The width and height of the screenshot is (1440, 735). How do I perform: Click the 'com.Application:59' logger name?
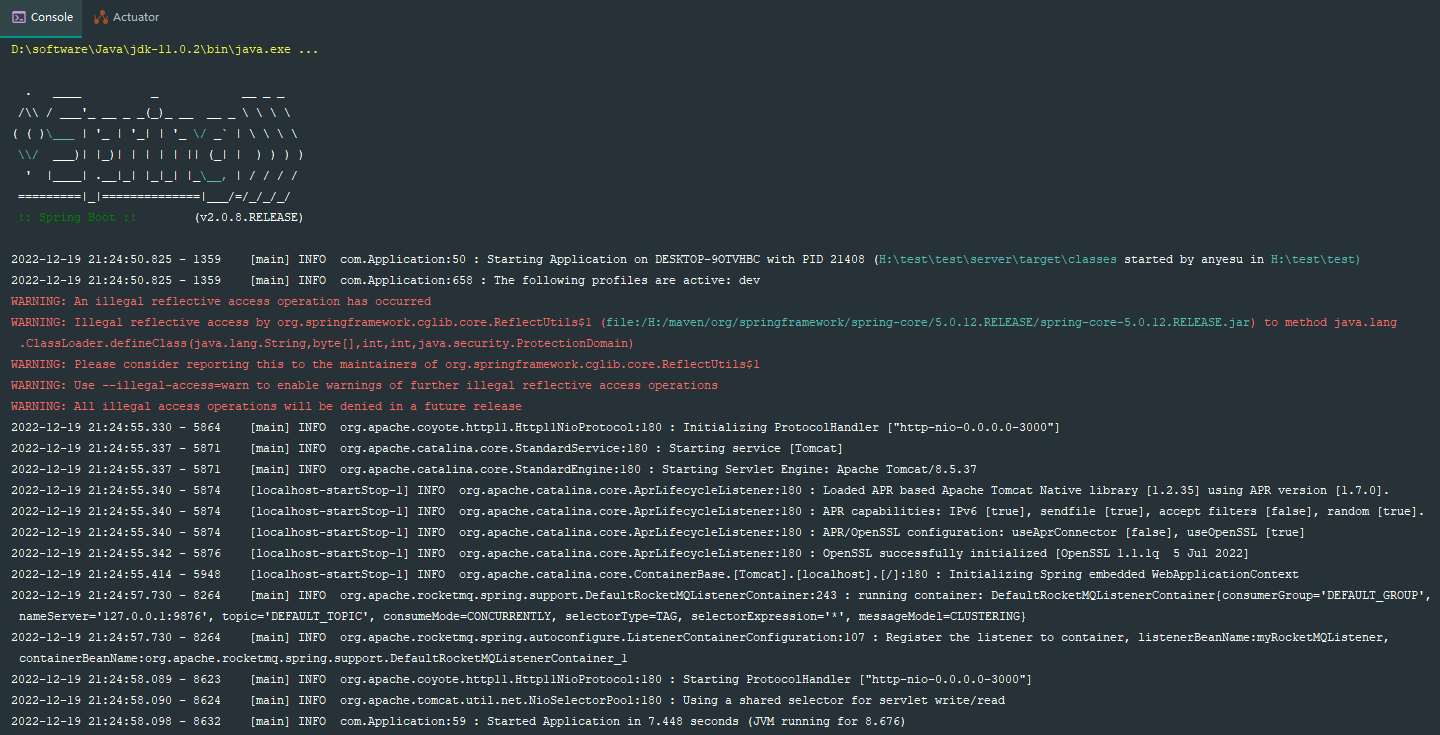pyautogui.click(x=403, y=721)
